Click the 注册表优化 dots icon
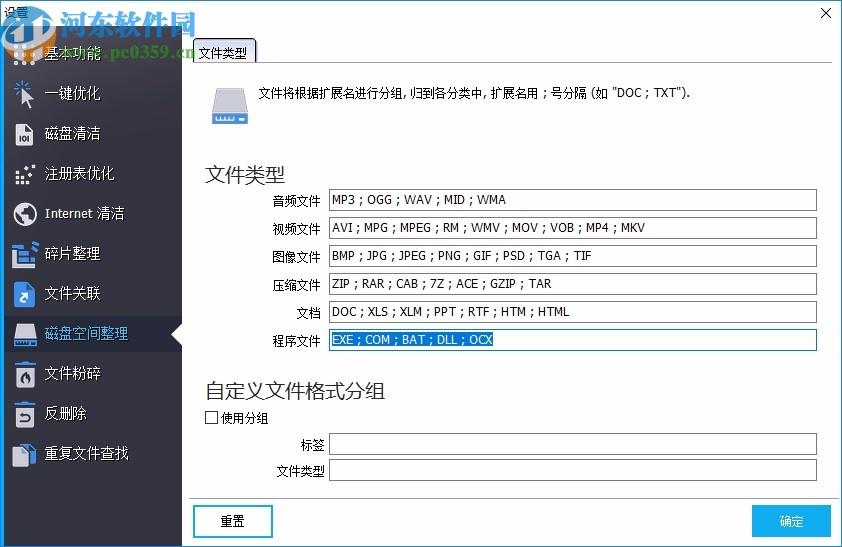Screen dimensions: 842x547 point(25,174)
